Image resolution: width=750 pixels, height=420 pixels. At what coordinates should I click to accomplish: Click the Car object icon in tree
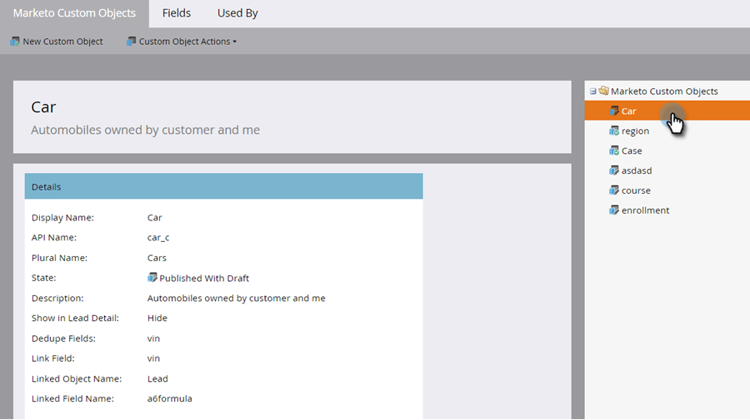[x=614, y=111]
